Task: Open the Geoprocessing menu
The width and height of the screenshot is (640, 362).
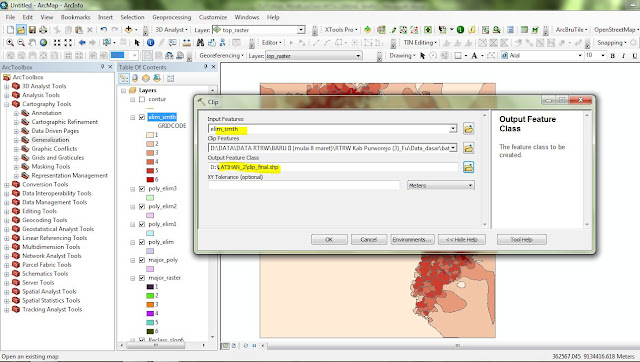Action: [171, 17]
